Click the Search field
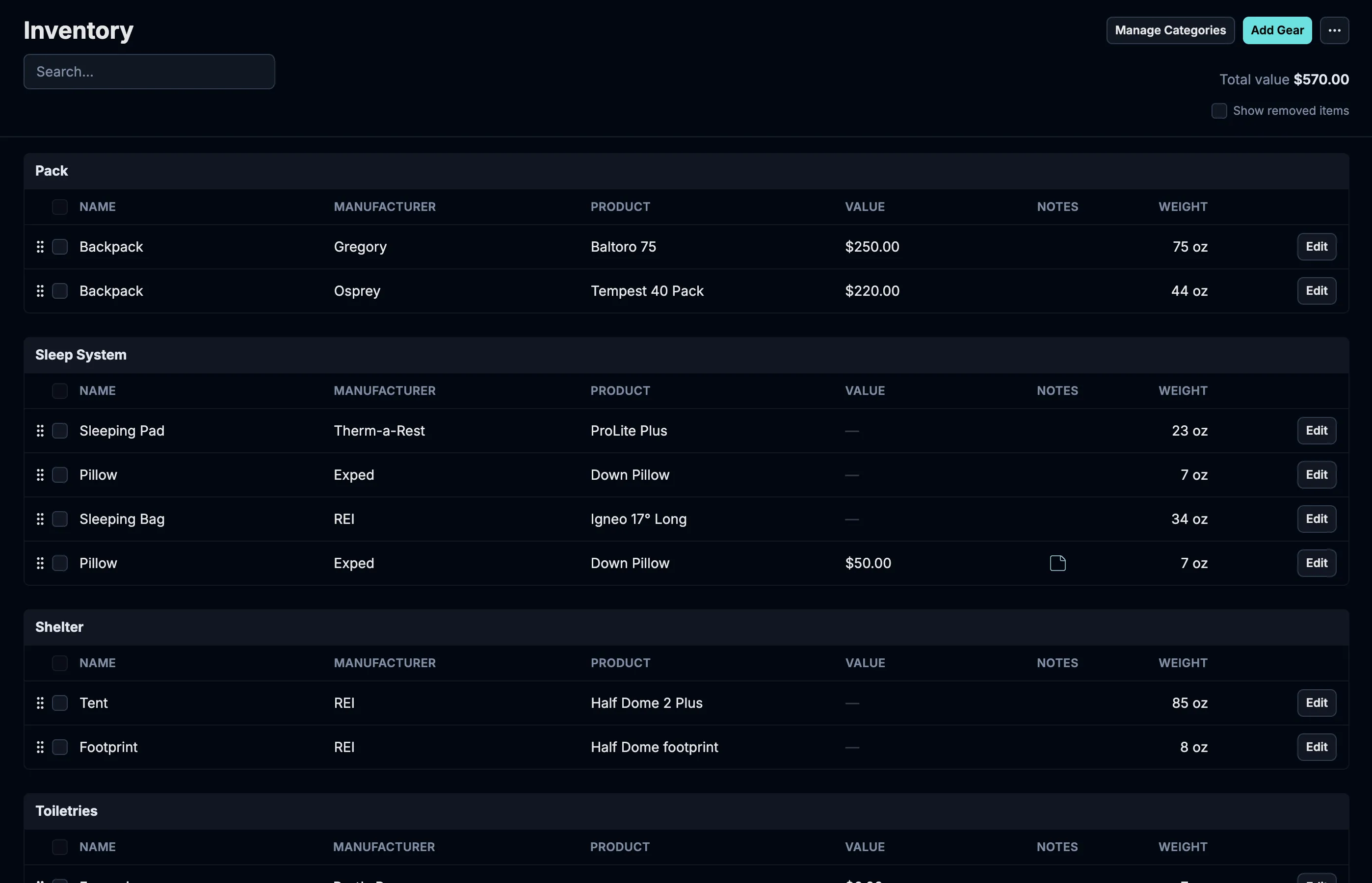Viewport: 1372px width, 883px height. coord(149,71)
